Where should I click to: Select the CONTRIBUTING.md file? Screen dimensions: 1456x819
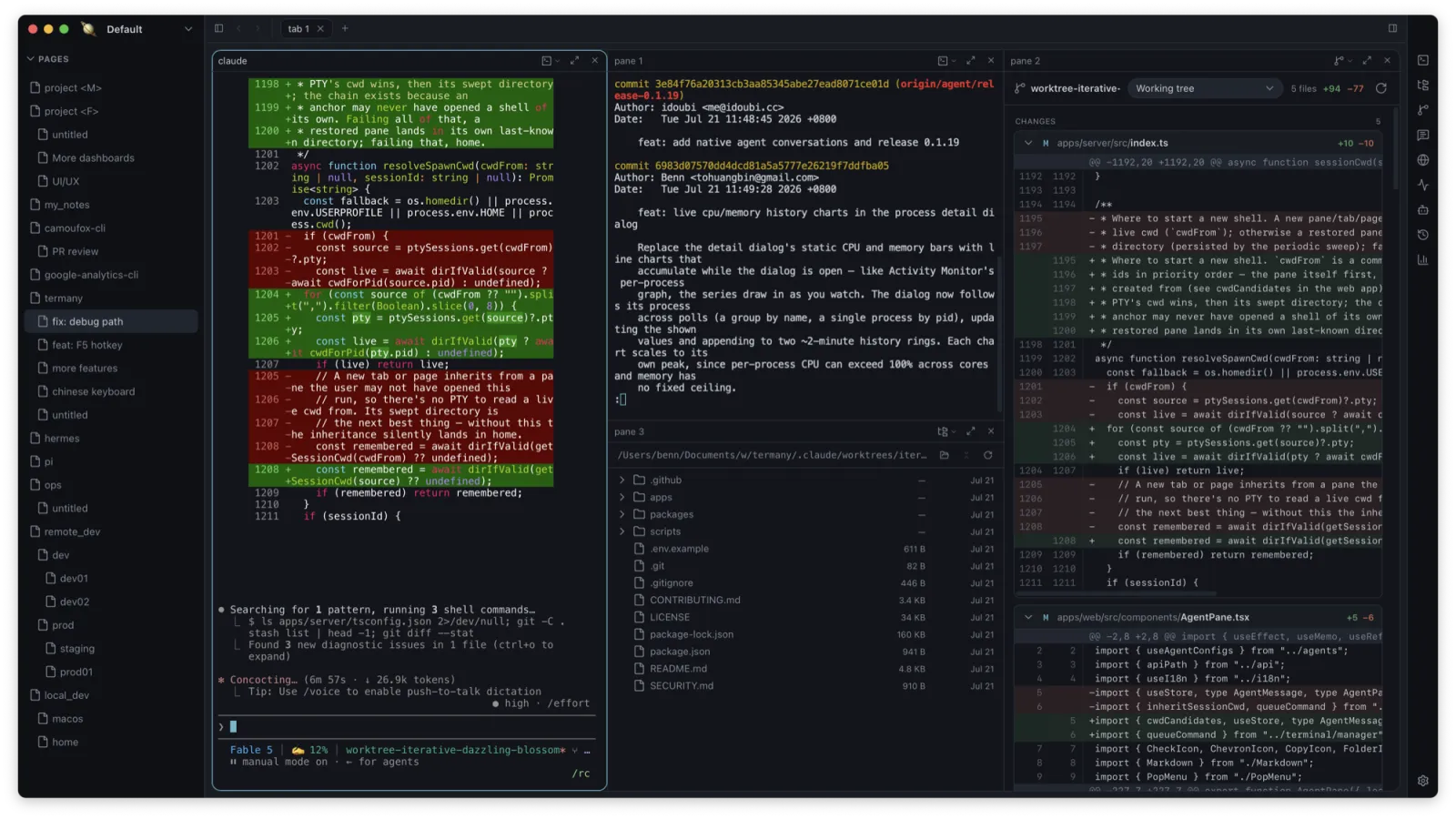[806, 601]
